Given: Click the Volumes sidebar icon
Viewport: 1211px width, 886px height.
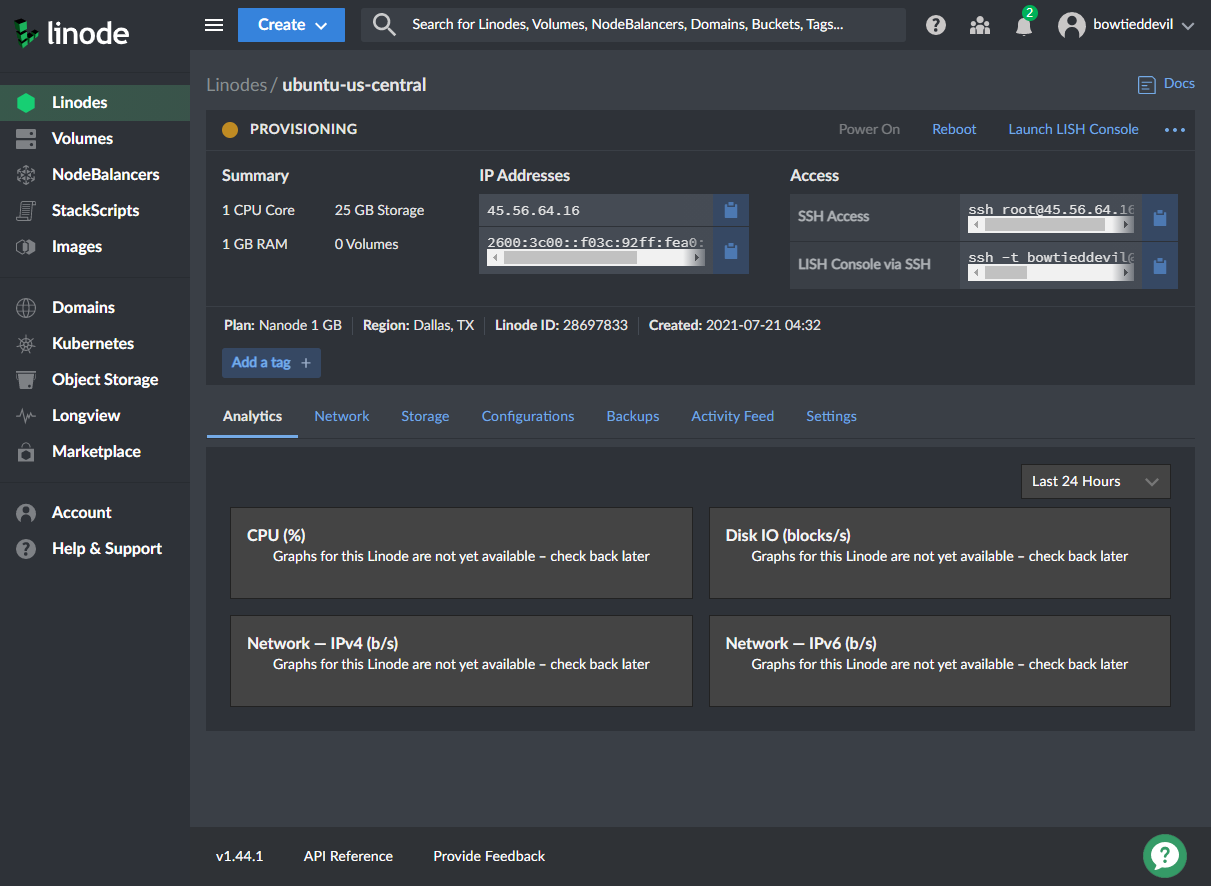Looking at the screenshot, I should tap(26, 138).
